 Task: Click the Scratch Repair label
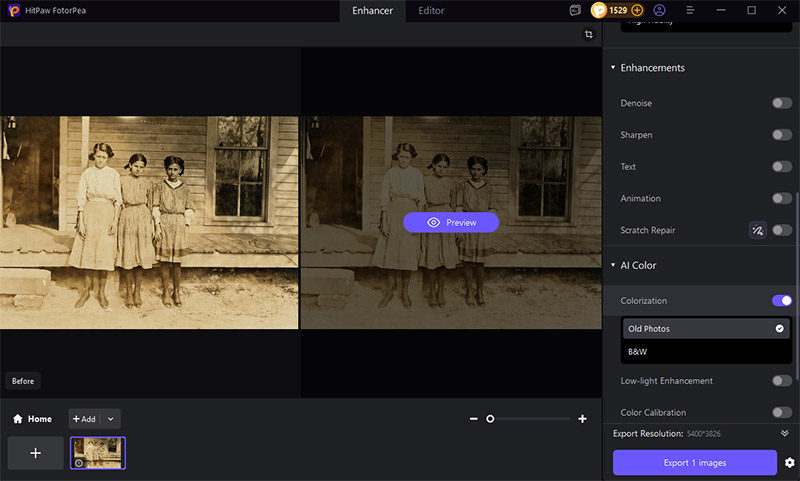(648, 230)
